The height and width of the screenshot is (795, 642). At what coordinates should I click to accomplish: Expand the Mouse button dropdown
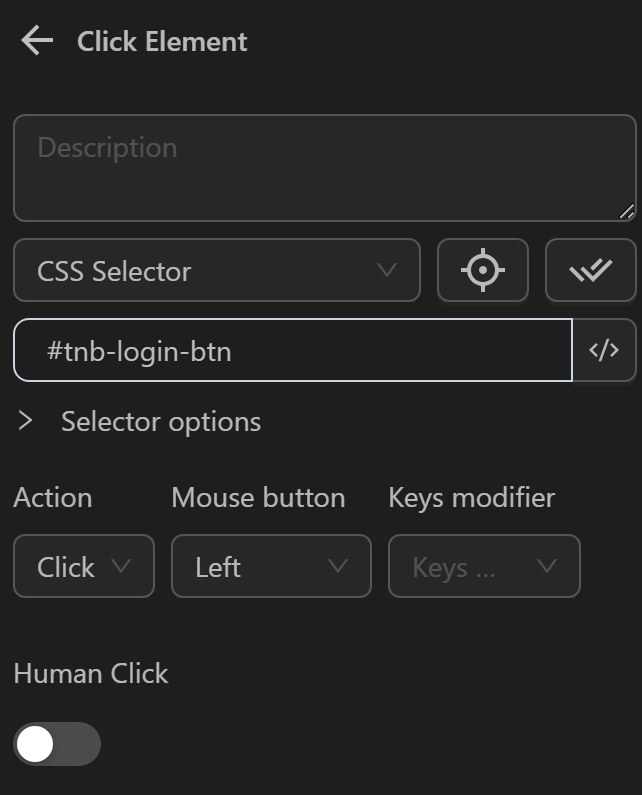pyautogui.click(x=271, y=566)
